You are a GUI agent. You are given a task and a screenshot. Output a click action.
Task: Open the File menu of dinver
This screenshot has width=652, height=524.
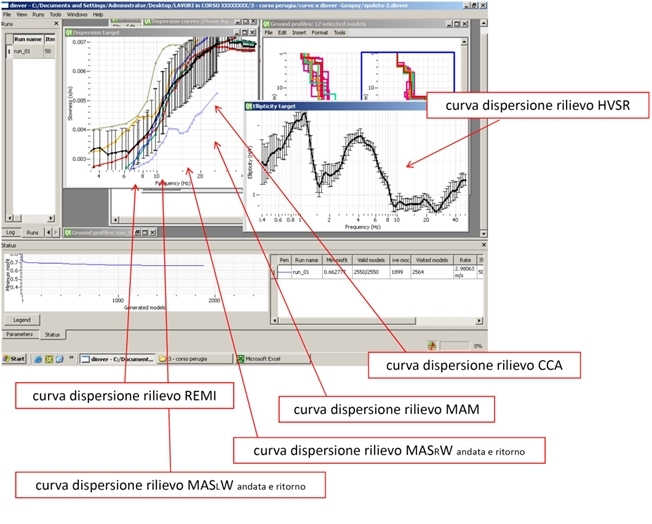tap(7, 14)
